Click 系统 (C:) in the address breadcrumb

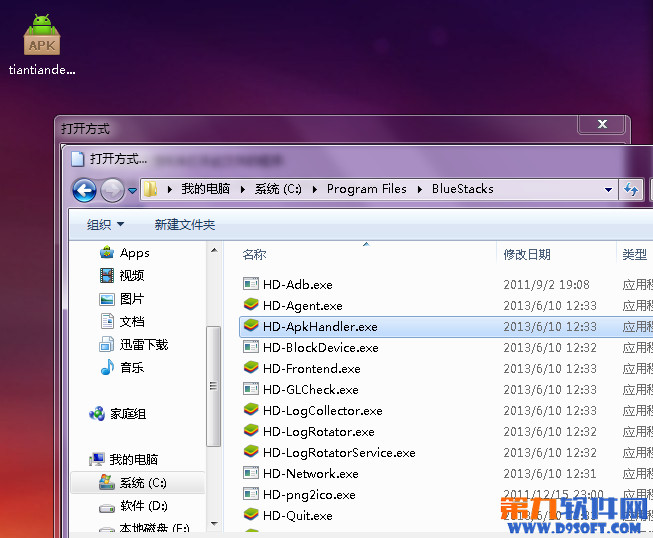pos(278,189)
